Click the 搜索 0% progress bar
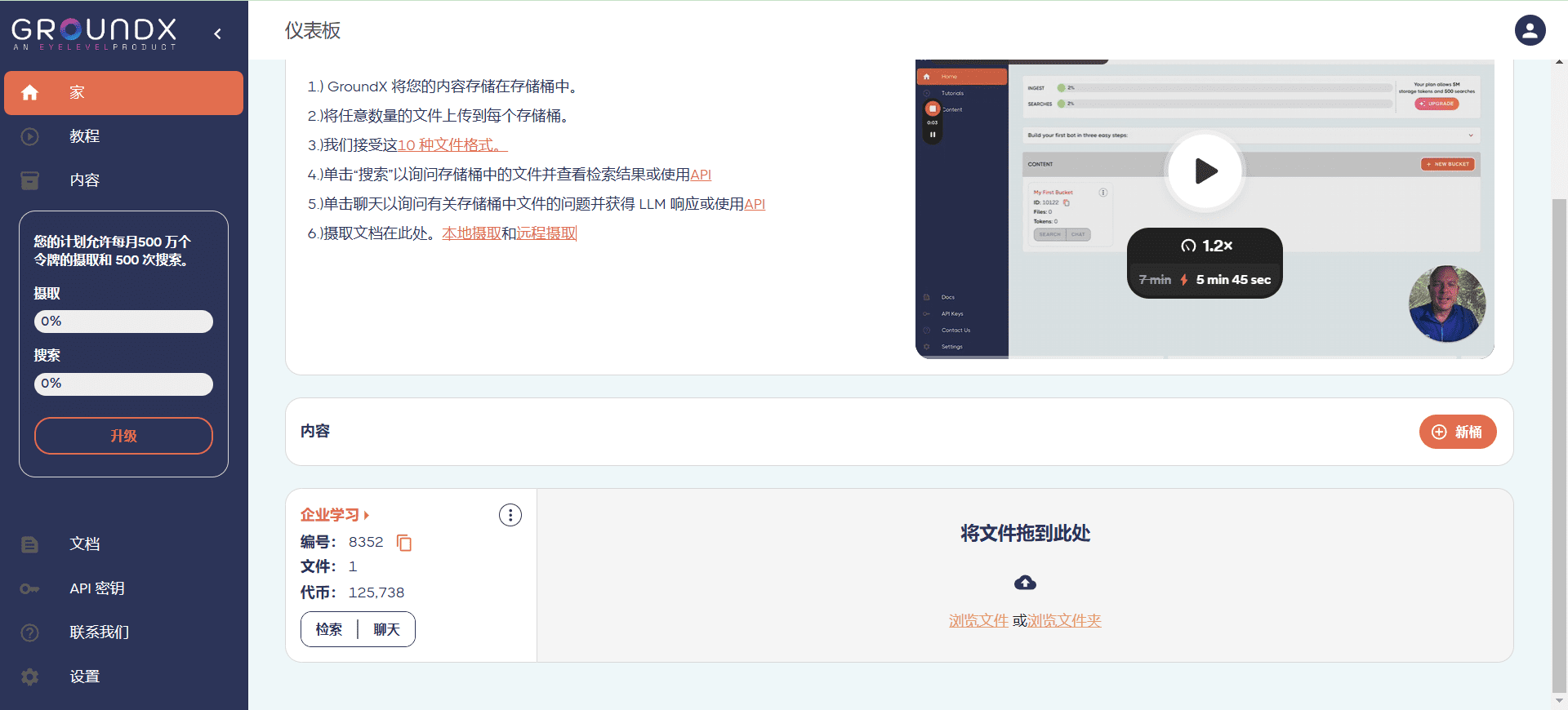Viewport: 1568px width, 710px height. (x=123, y=384)
